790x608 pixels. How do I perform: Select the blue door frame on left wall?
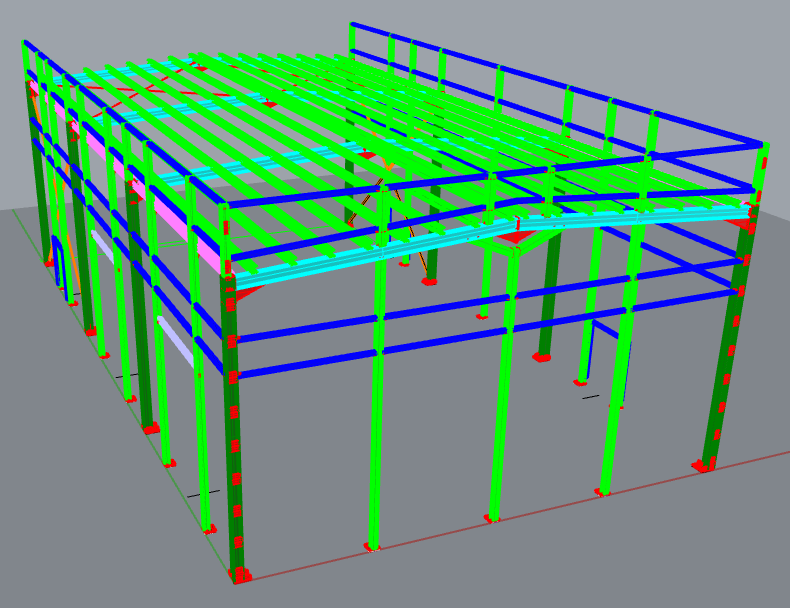[62, 265]
